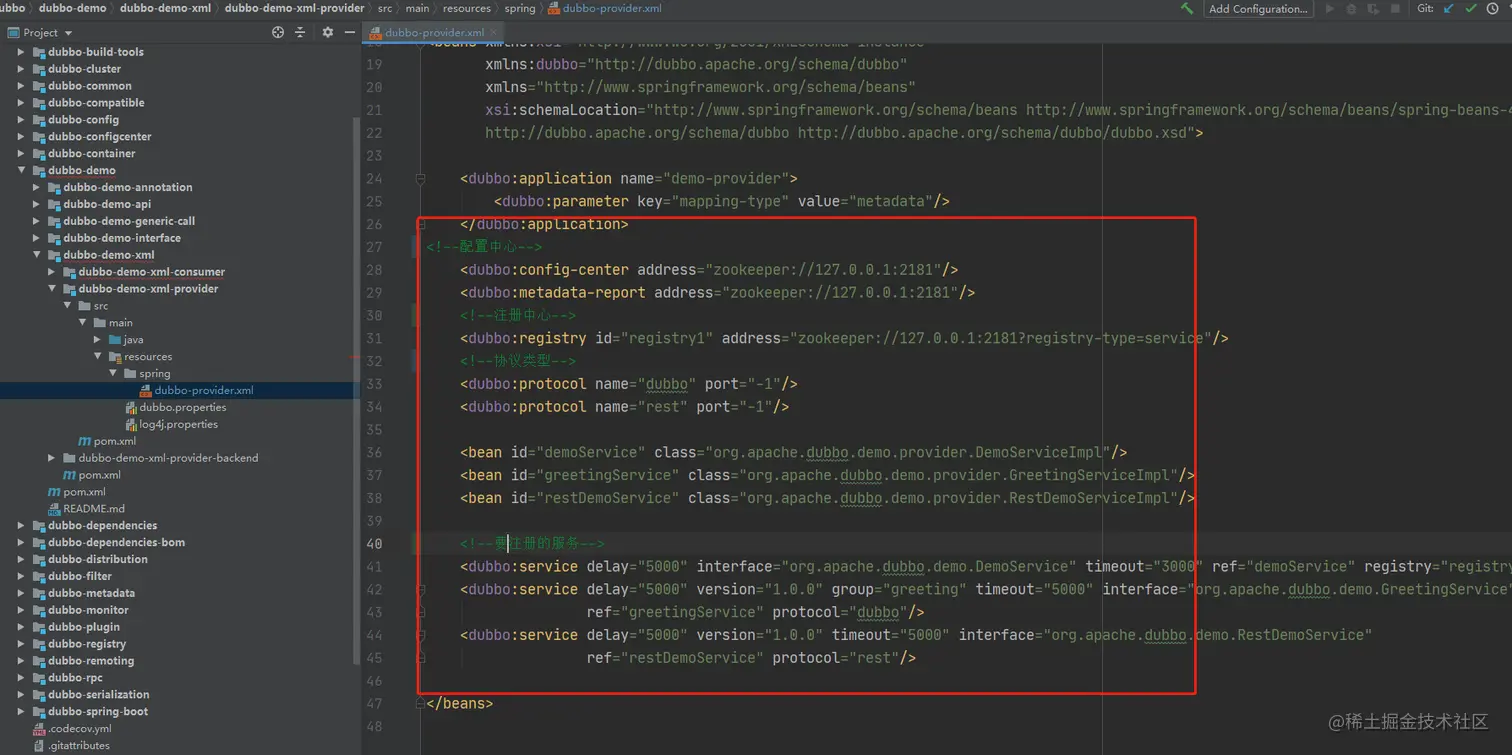This screenshot has width=1512, height=755.
Task: Expand the dubbo-demo-annotation folder arrow
Action: (37, 187)
